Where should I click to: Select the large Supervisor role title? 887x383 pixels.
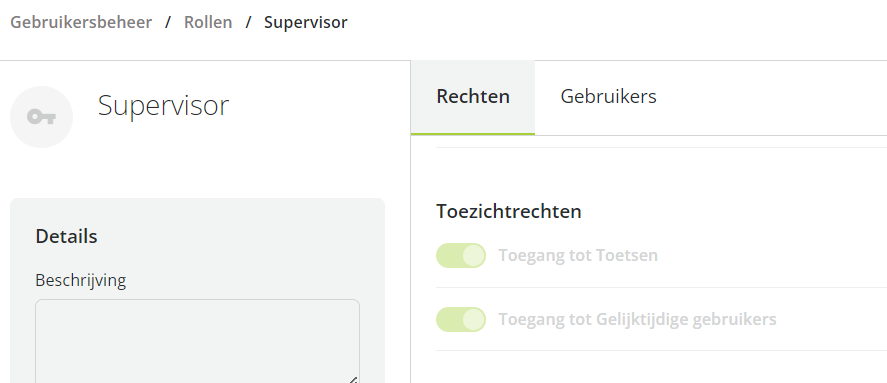click(163, 105)
